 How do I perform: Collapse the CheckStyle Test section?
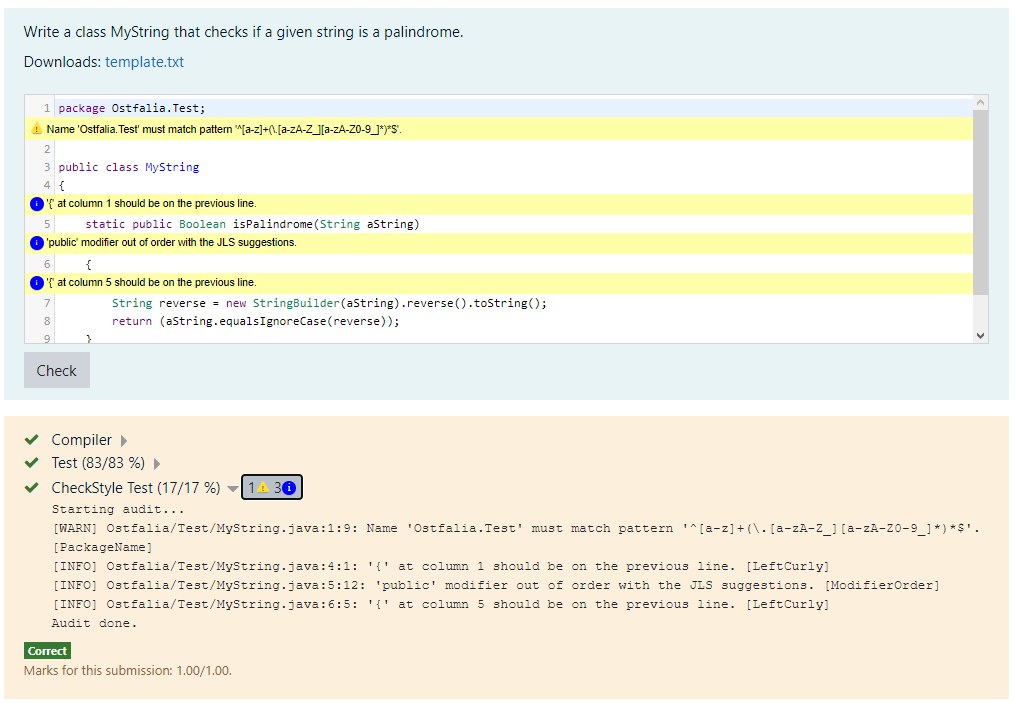click(x=232, y=488)
